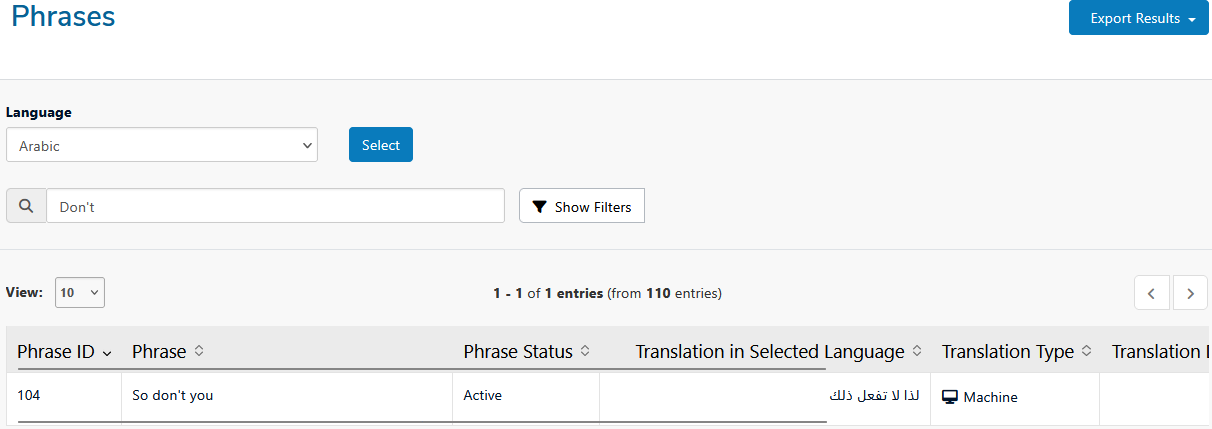
Task: Sort by Phrase column sort icon
Action: pyautogui.click(x=199, y=351)
